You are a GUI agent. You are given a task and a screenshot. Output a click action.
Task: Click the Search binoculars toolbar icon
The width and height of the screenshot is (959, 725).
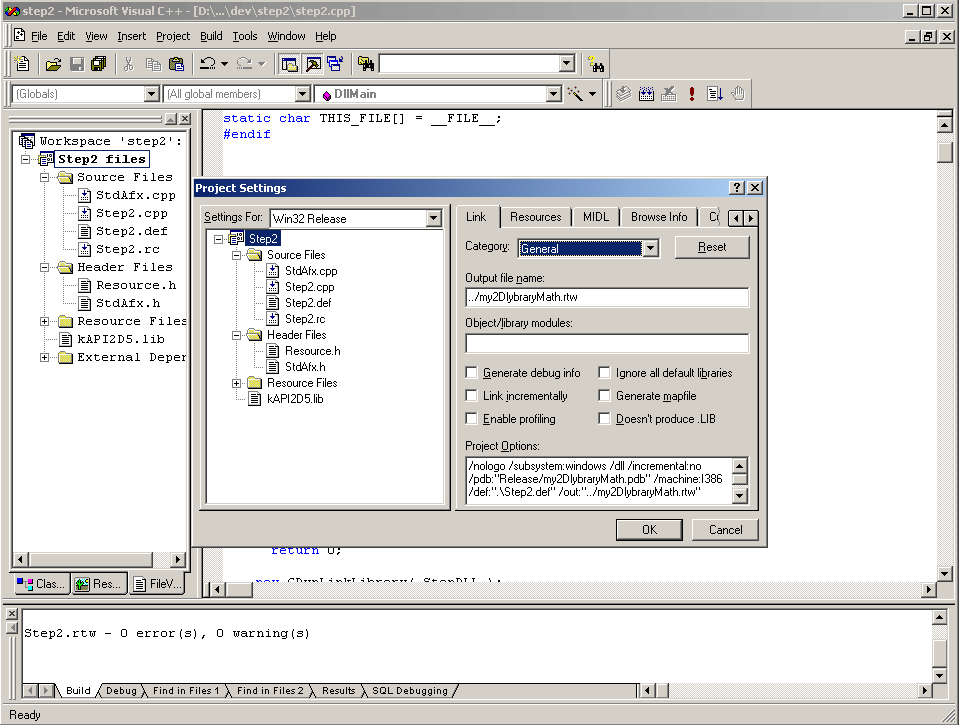pyautogui.click(x=596, y=64)
